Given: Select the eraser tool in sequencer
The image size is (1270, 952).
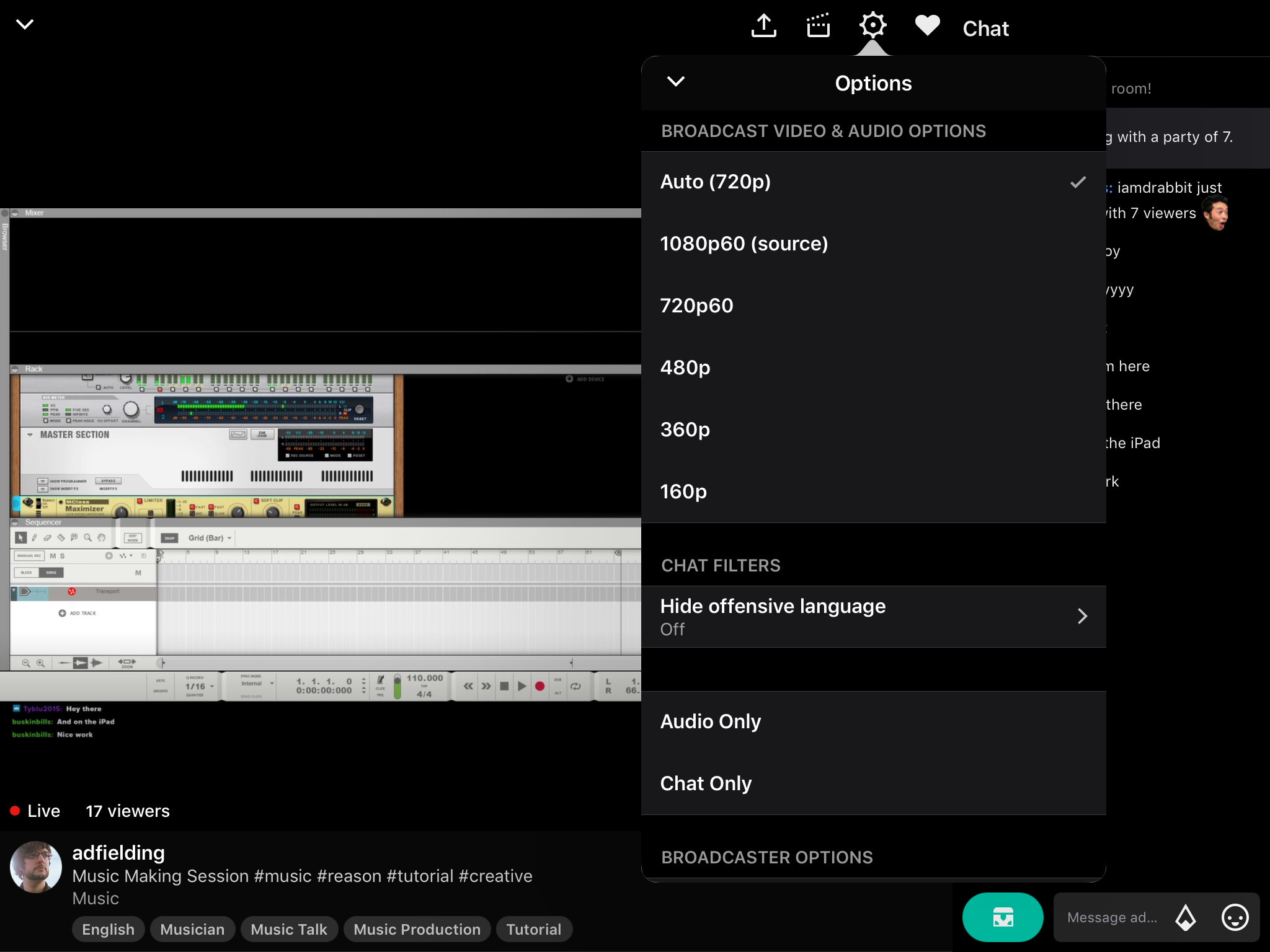Looking at the screenshot, I should (x=48, y=538).
